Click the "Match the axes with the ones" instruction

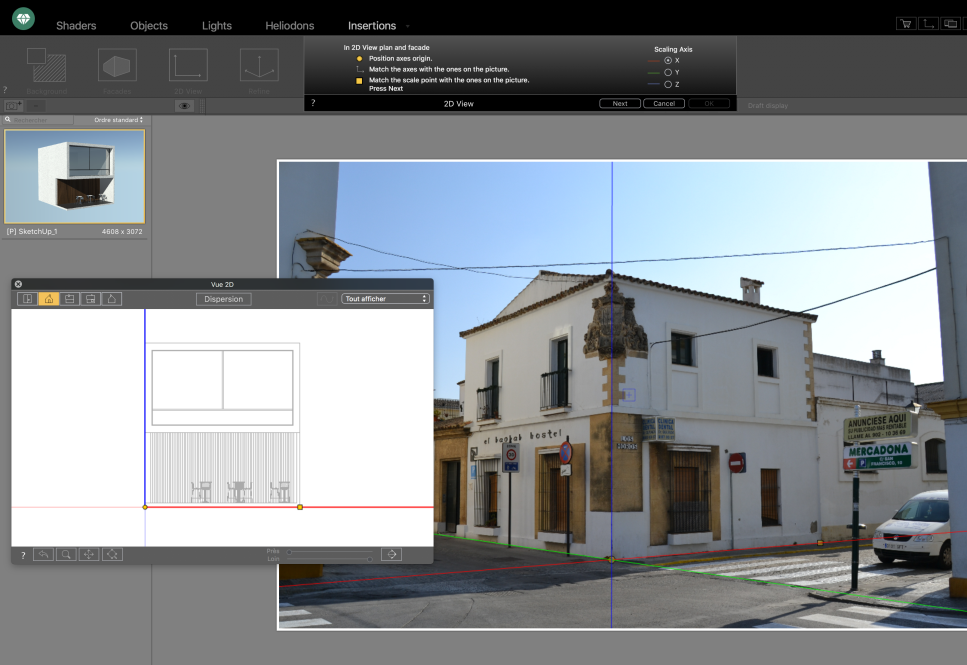(439, 69)
